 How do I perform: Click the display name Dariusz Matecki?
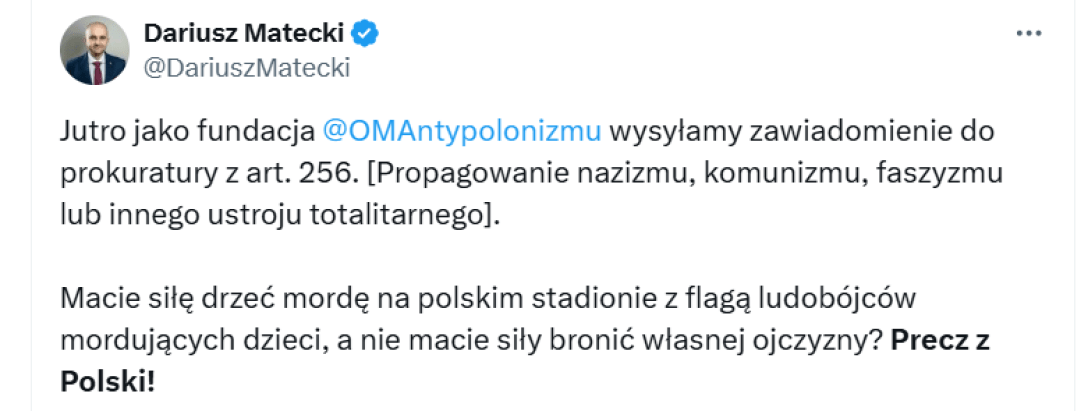tap(243, 34)
